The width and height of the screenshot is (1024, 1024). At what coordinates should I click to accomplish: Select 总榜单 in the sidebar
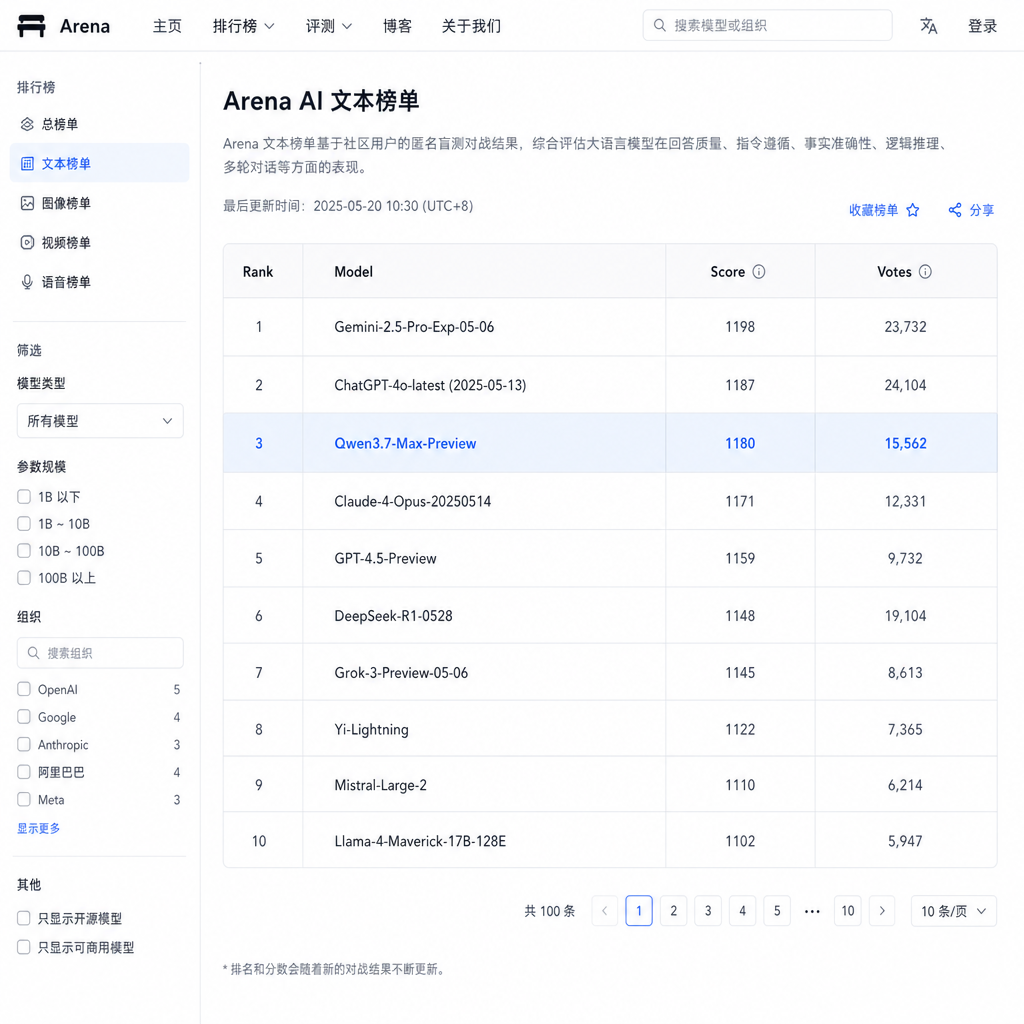[x=99, y=124]
